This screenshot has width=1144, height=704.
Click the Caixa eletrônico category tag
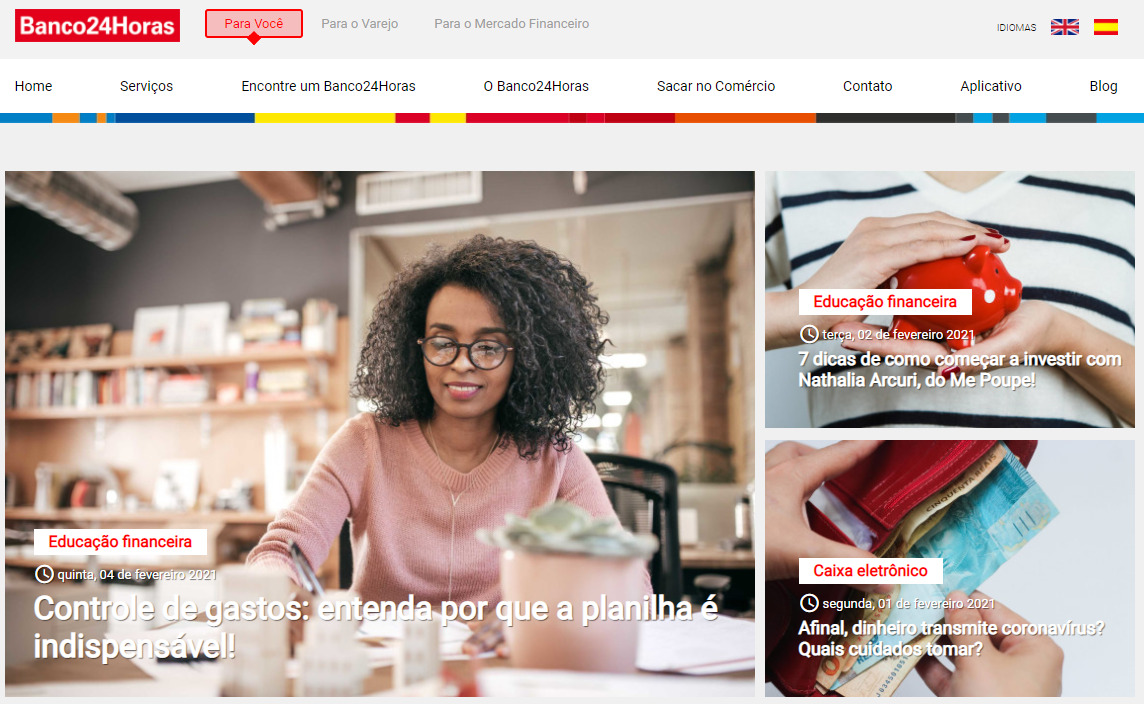coord(870,570)
